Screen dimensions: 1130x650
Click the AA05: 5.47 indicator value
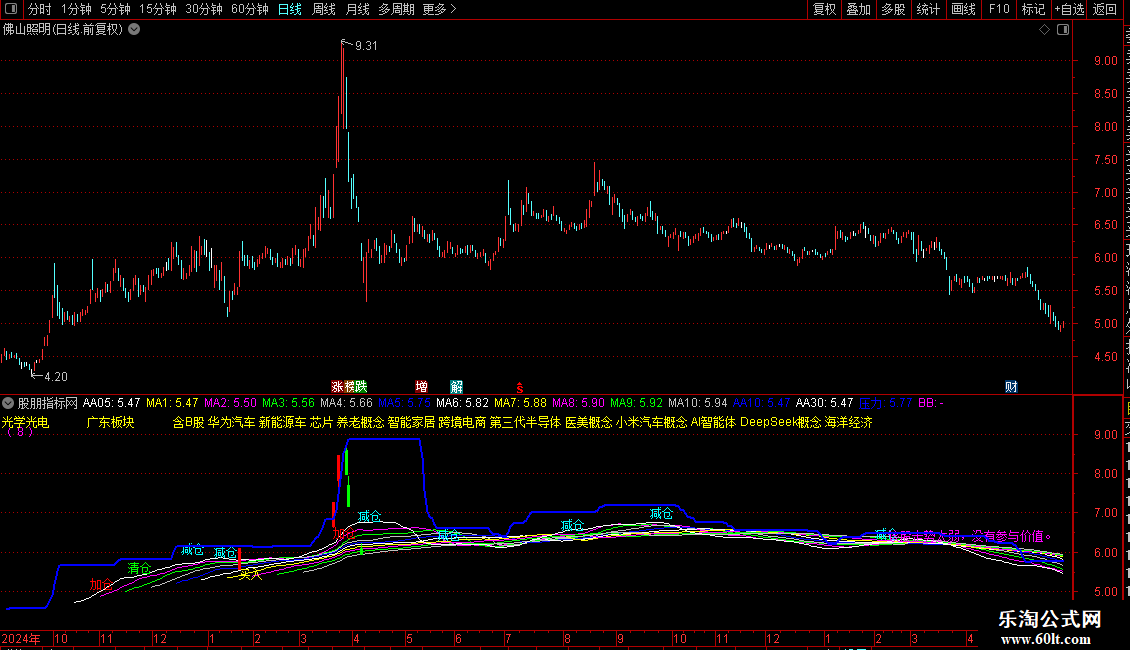pos(112,404)
